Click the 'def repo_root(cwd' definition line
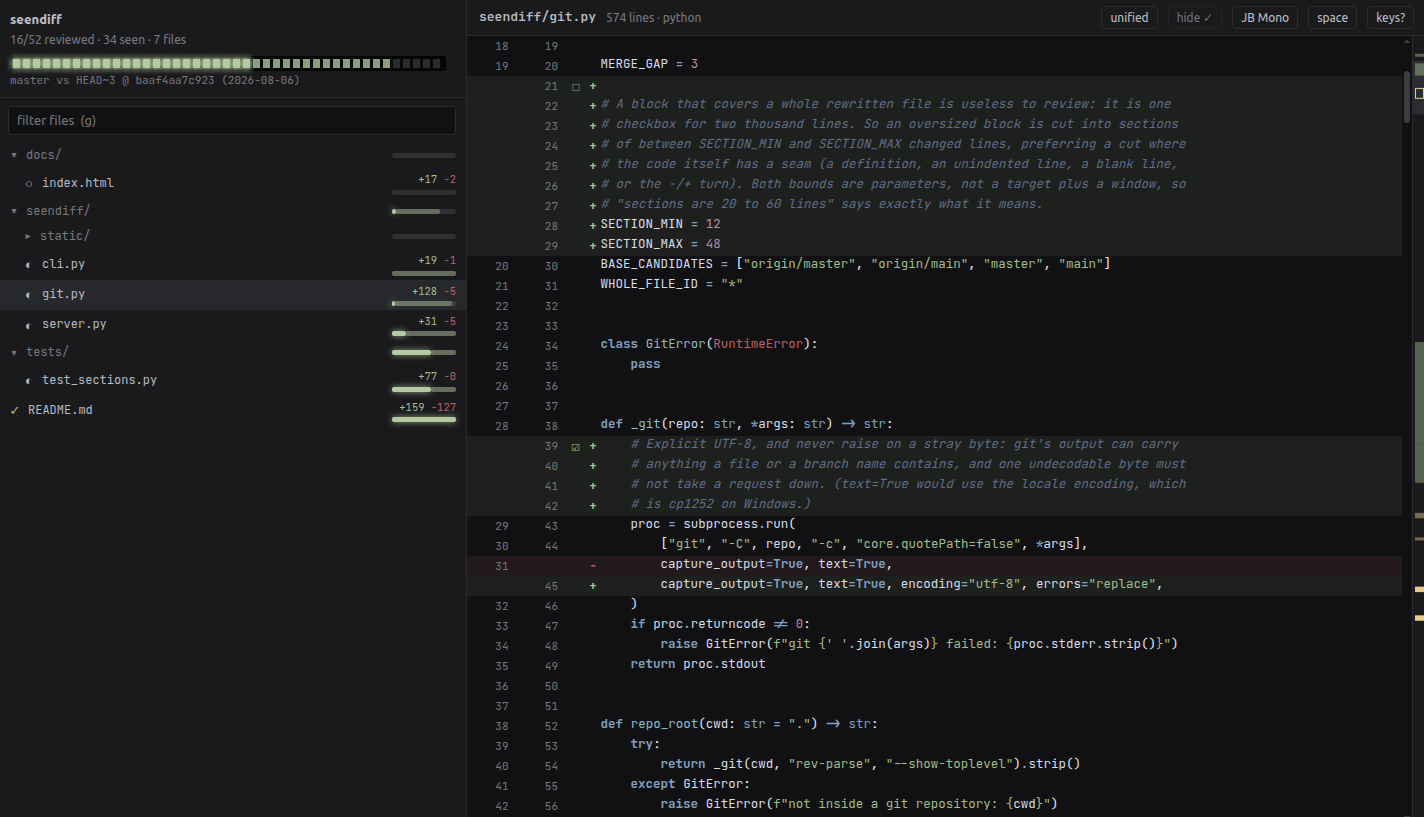This screenshot has height=817, width=1424. coord(738,724)
